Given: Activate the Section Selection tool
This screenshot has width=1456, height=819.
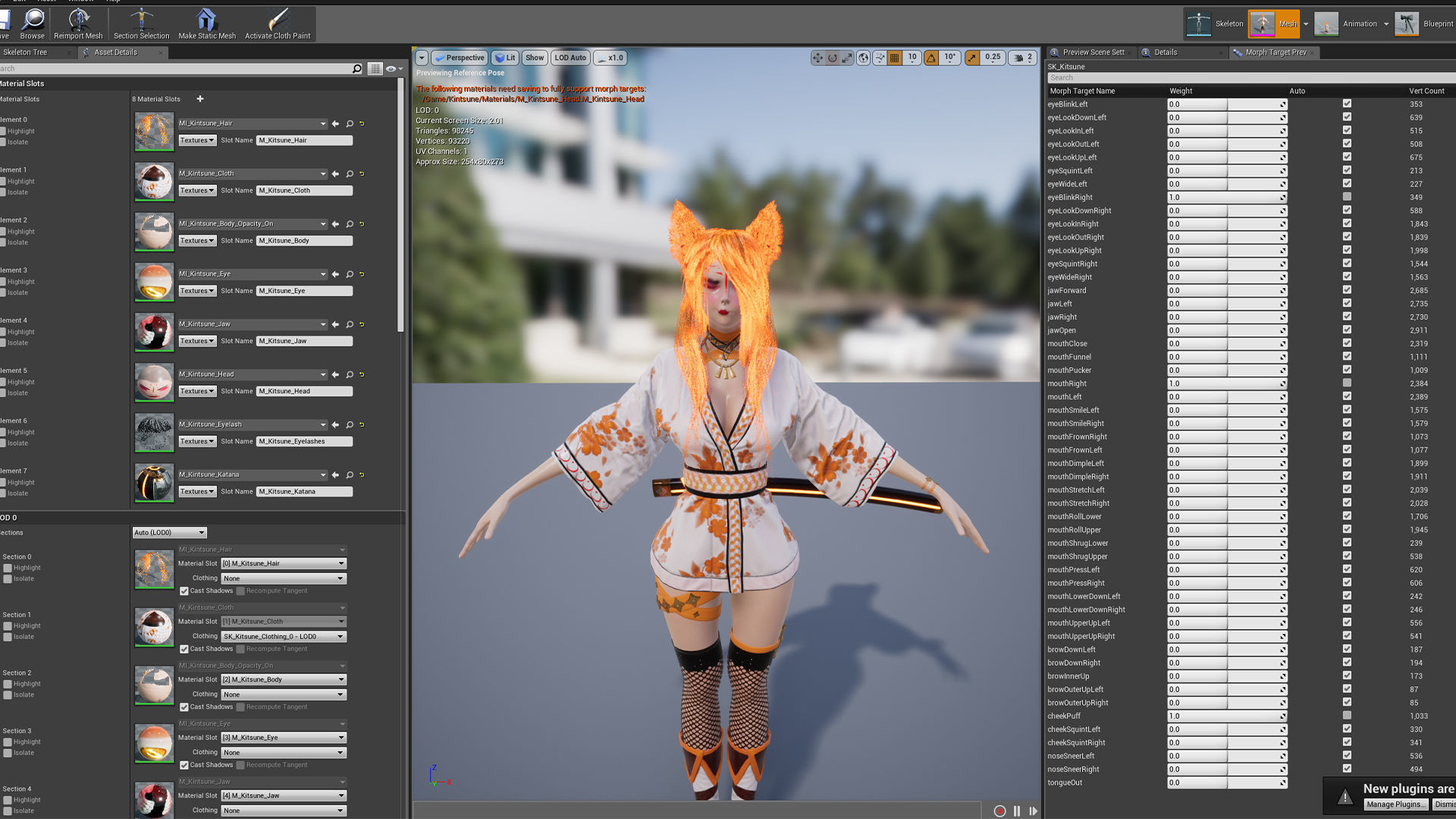Looking at the screenshot, I should pos(141,24).
